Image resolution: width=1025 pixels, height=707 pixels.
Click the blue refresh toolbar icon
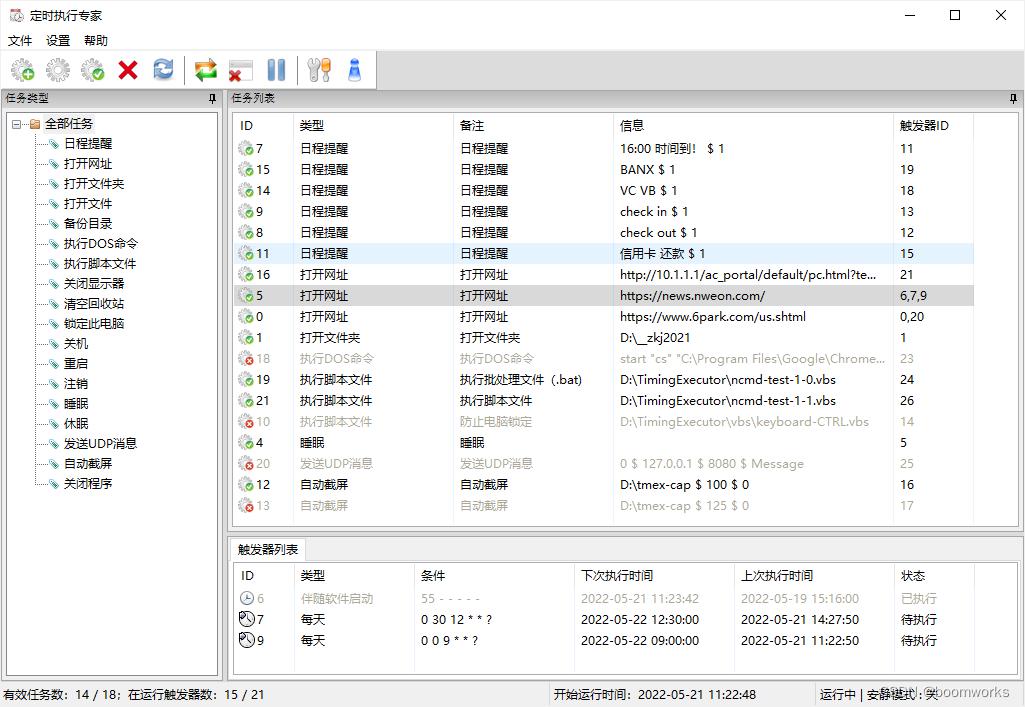[x=163, y=69]
